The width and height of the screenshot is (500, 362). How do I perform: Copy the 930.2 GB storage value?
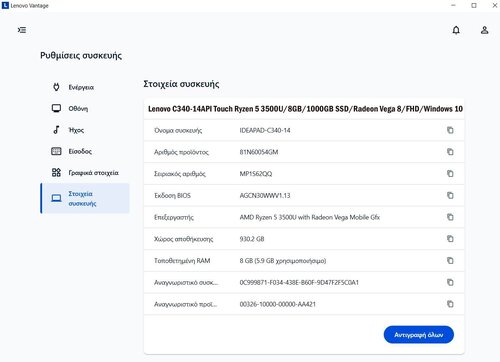[x=450, y=239]
